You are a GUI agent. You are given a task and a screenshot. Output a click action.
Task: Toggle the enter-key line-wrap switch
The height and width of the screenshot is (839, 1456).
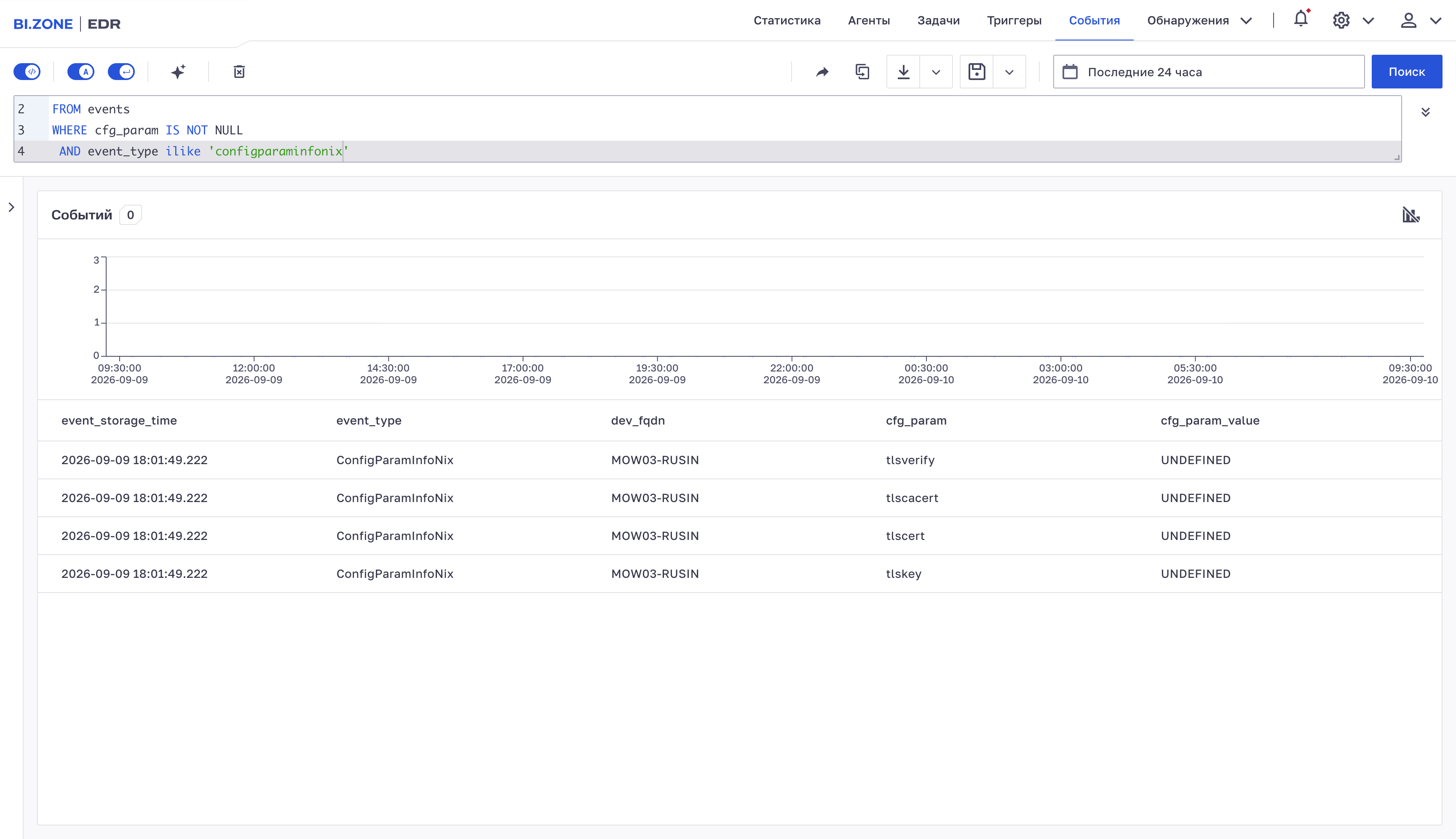[122, 72]
